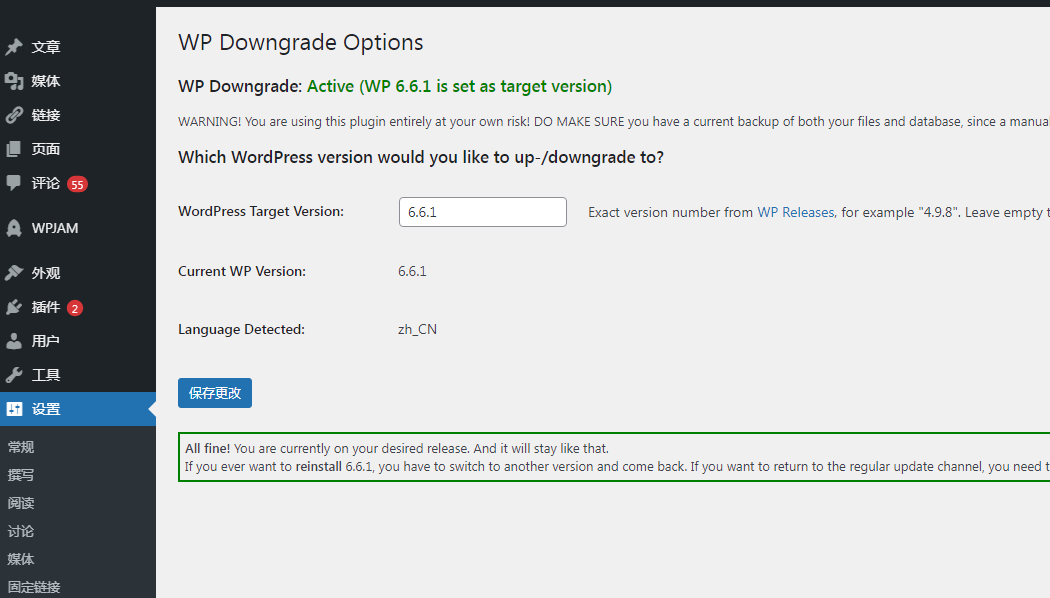1050x598 pixels.
Task: Click the 'All fine!' notice text
Action: [x=208, y=449]
